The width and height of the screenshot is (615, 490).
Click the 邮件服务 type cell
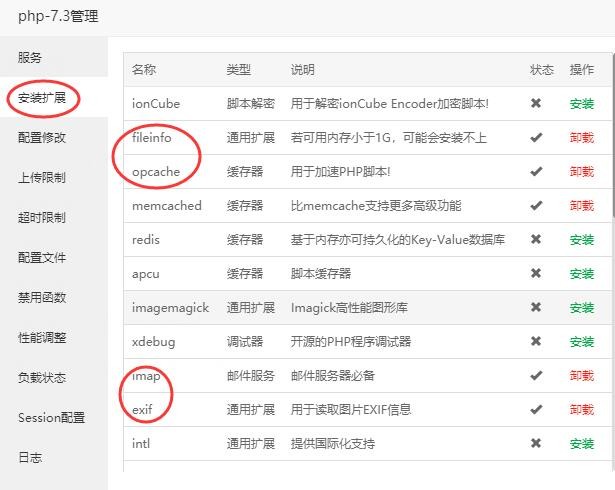tap(251, 376)
